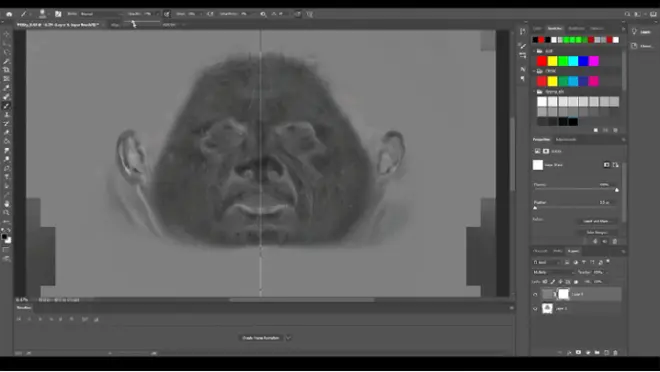Open the layer blend mode dropdown
The width and height of the screenshot is (660, 372).
point(554,272)
